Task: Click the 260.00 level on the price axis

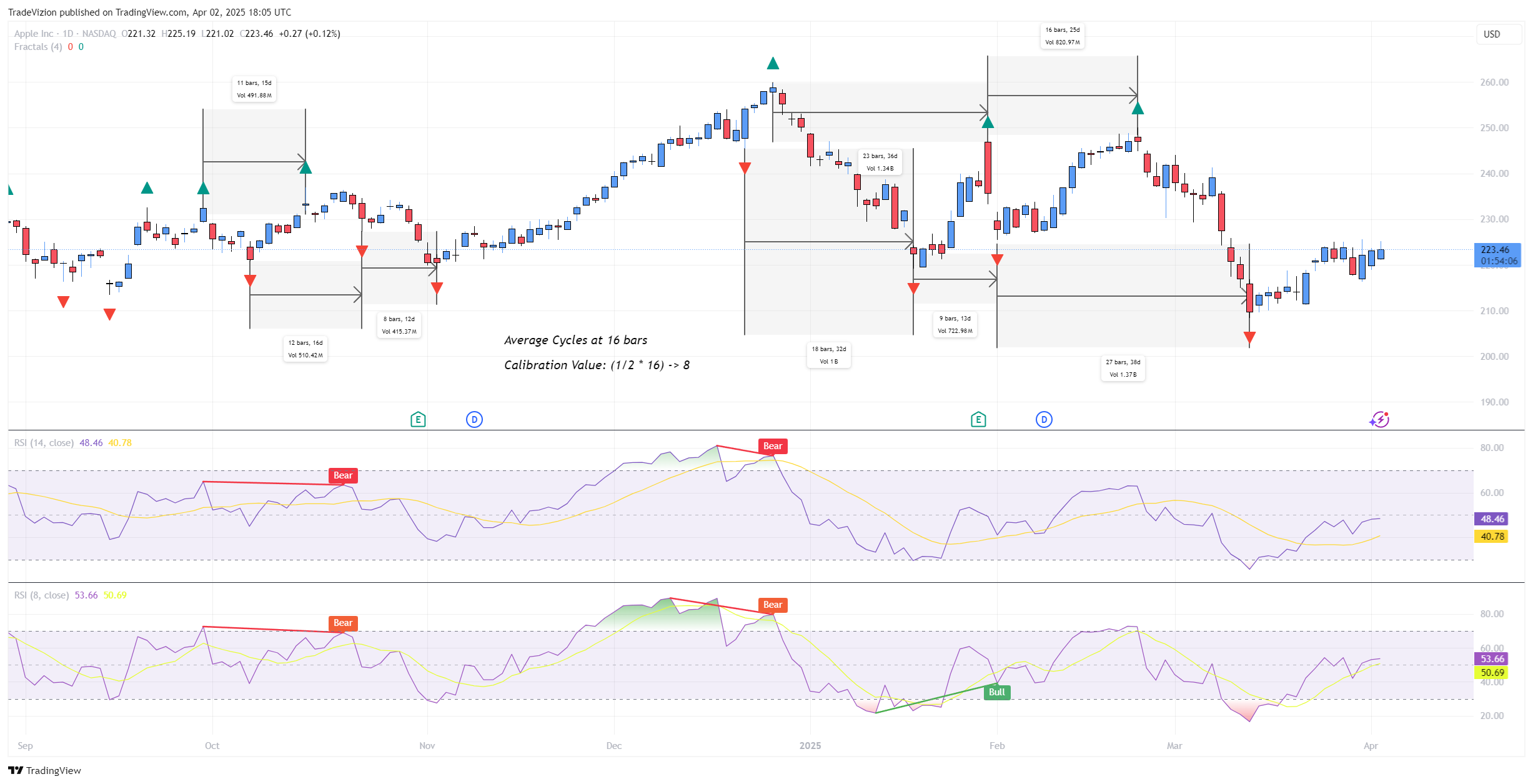Action: [1494, 82]
